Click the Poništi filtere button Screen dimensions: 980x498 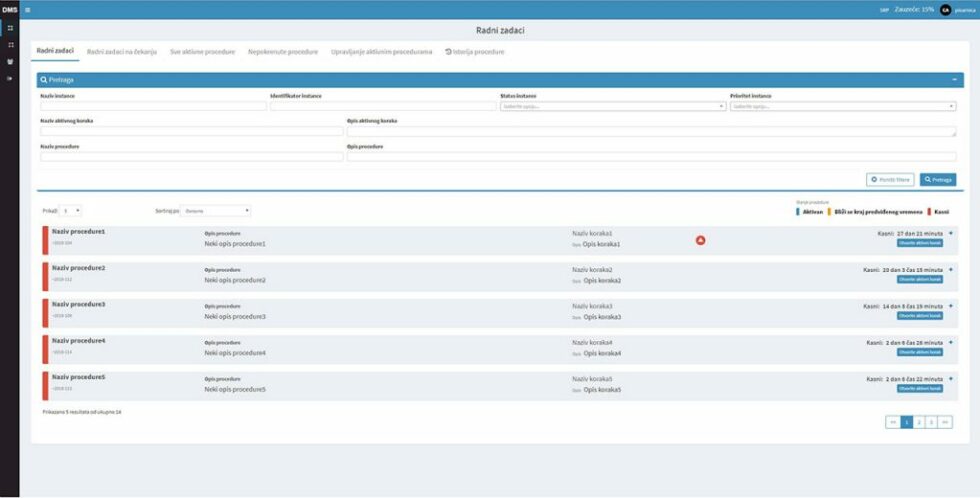coord(890,180)
